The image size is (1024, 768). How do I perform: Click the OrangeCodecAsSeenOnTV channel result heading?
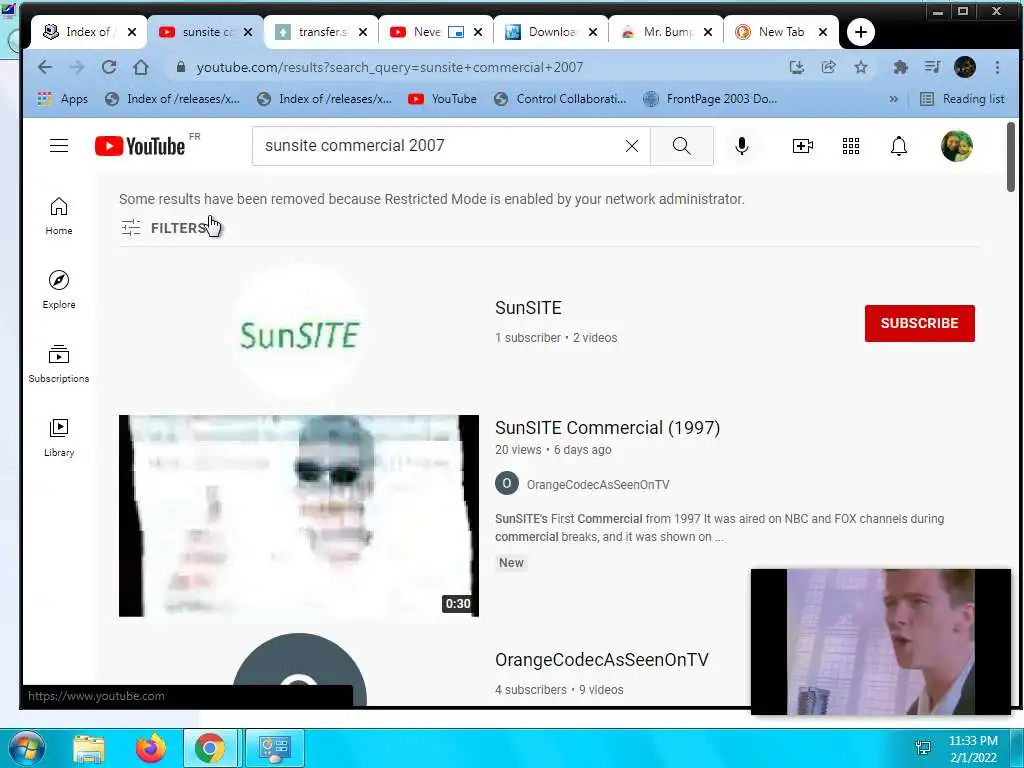click(x=601, y=660)
